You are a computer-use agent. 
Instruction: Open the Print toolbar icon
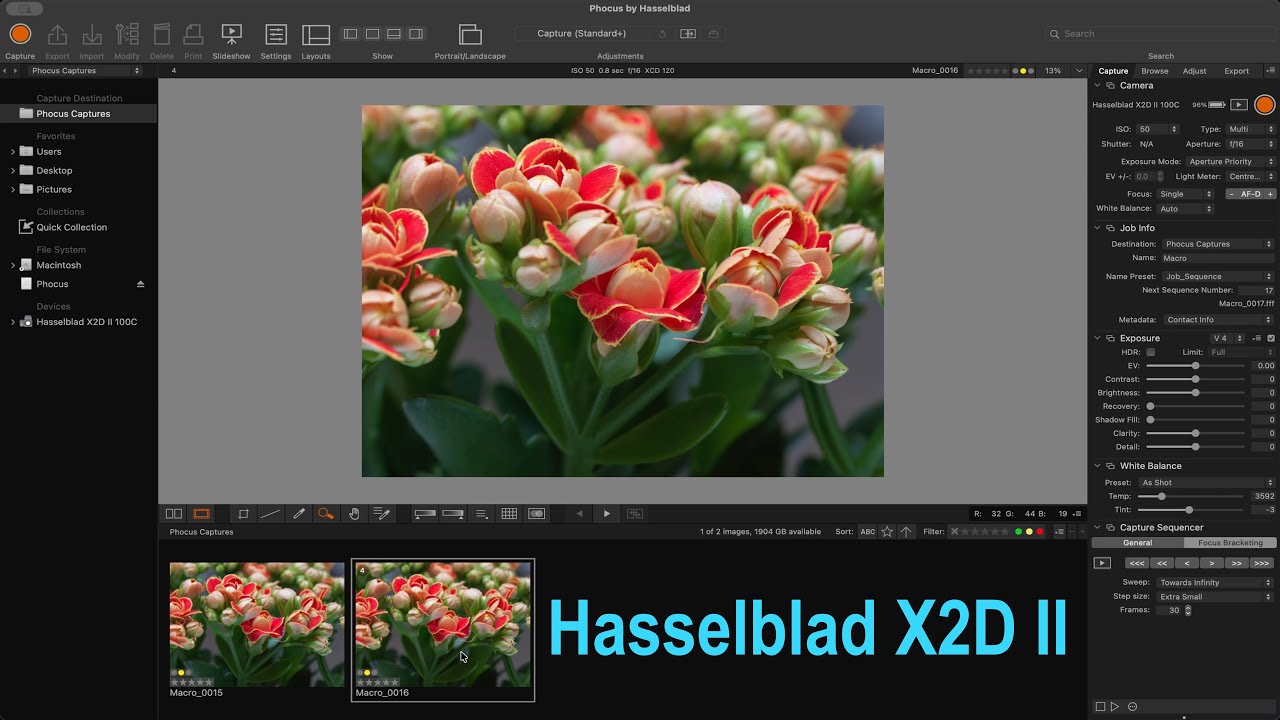tap(193, 34)
